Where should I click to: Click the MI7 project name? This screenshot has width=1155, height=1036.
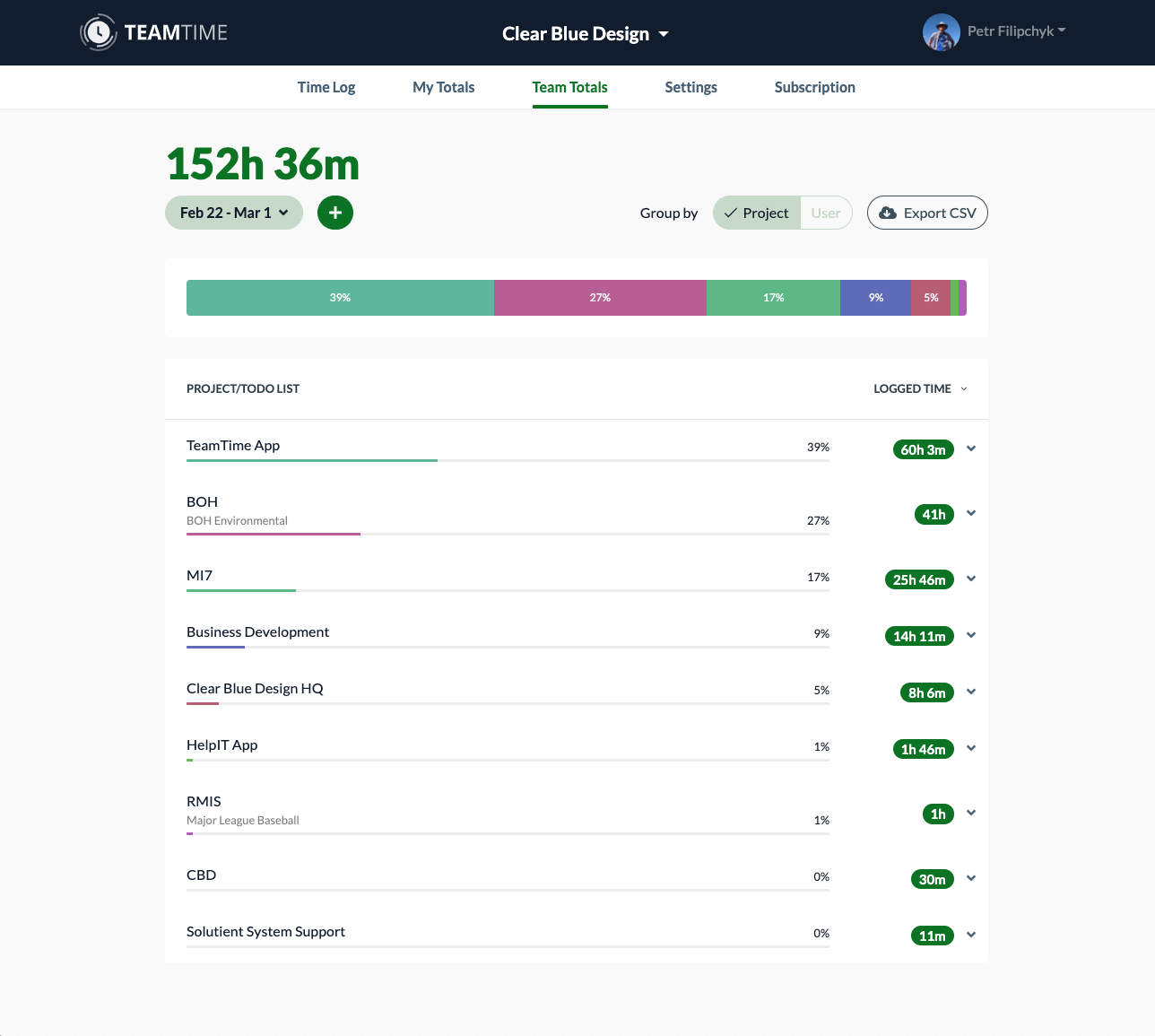point(199,576)
